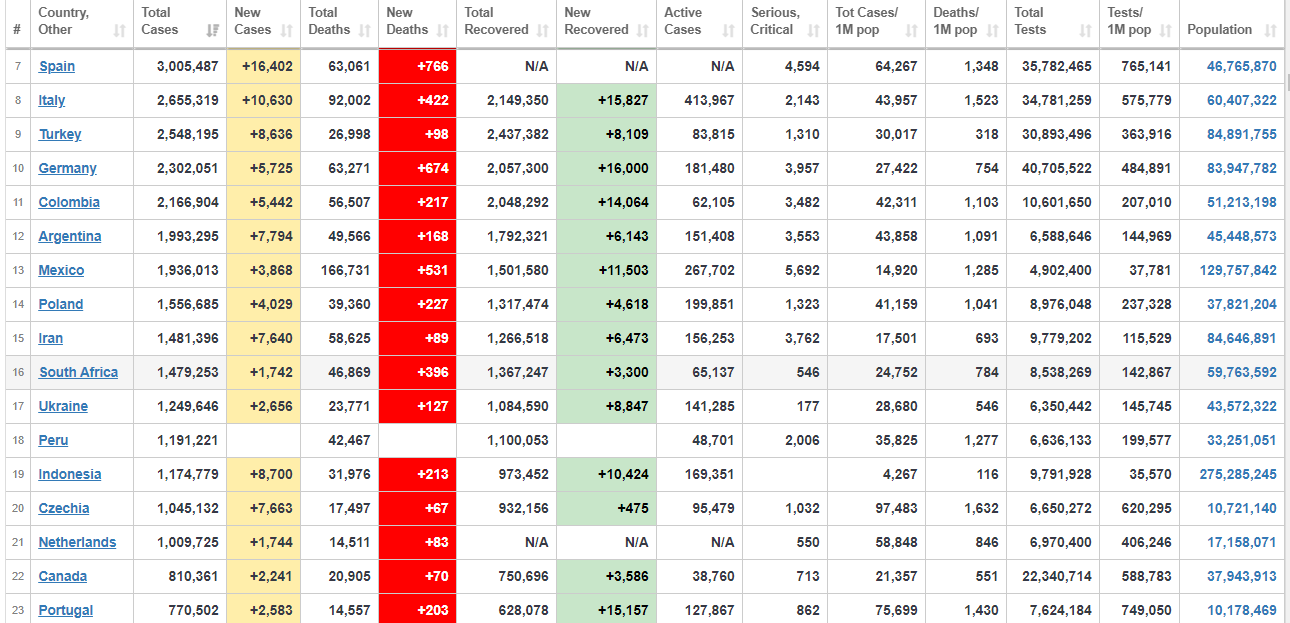Select Canada's total tests value 22,340,714
Viewport: 1290px width, 623px height.
pos(1053,576)
